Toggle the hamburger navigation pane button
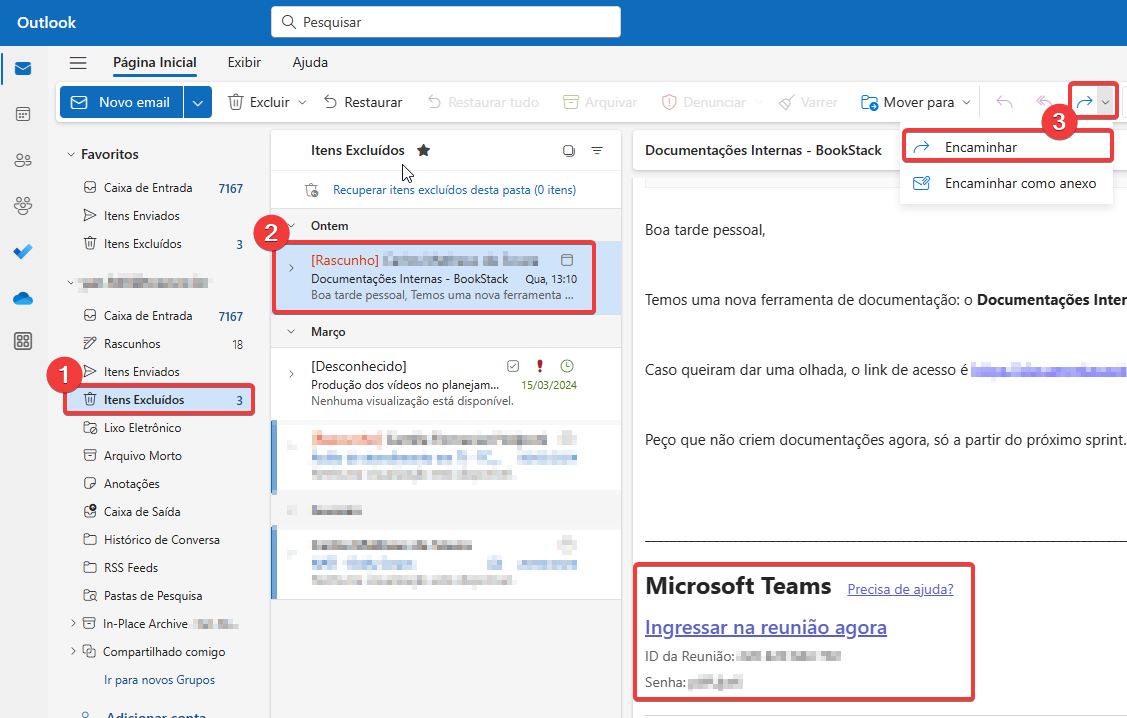Image resolution: width=1127 pixels, height=718 pixels. (x=78, y=63)
